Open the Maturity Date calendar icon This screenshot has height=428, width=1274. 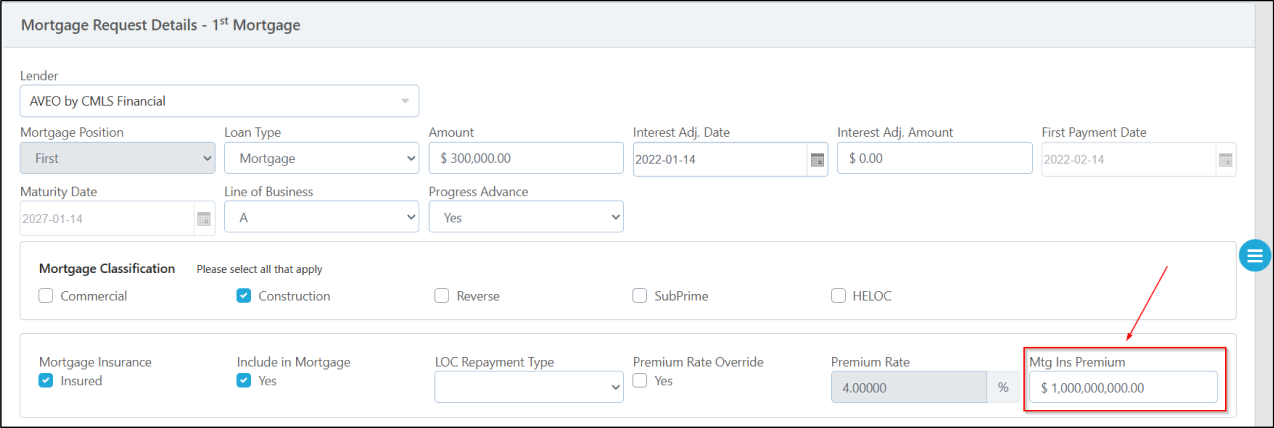(x=203, y=218)
